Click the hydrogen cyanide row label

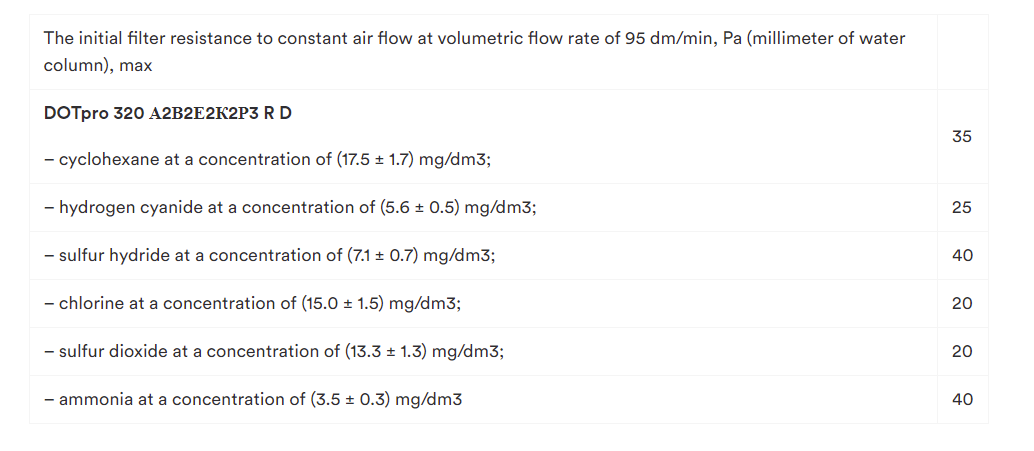(111, 208)
